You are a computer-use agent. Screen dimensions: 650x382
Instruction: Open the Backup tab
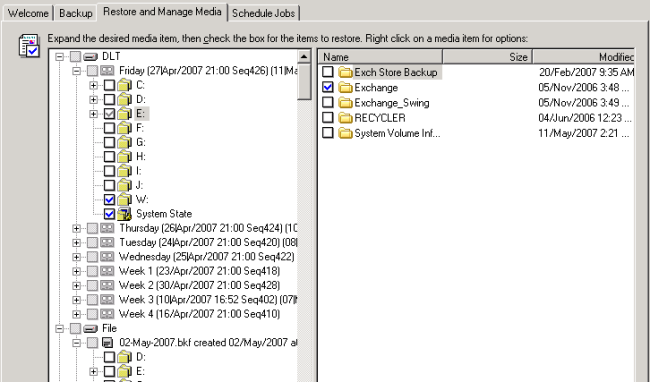pyautogui.click(x=75, y=13)
